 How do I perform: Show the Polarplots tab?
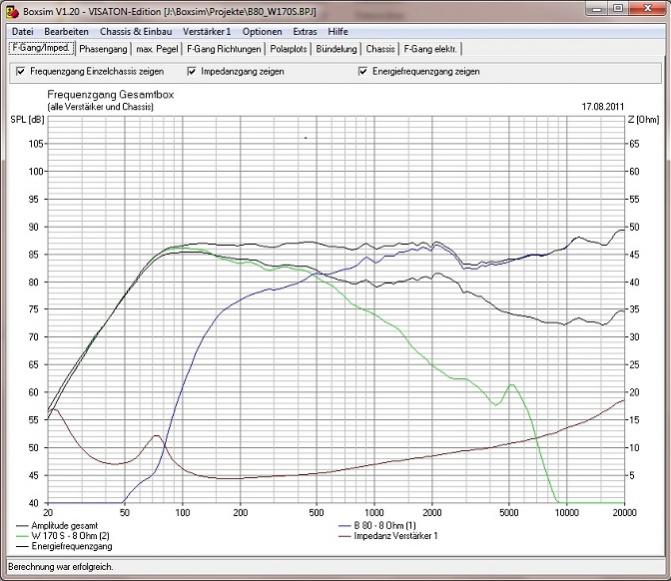point(290,49)
